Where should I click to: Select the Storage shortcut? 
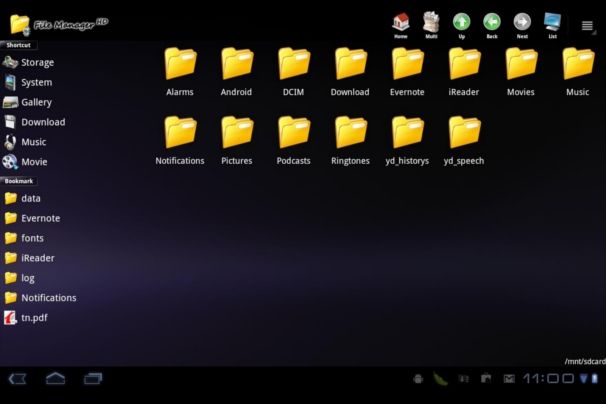[x=29, y=62]
